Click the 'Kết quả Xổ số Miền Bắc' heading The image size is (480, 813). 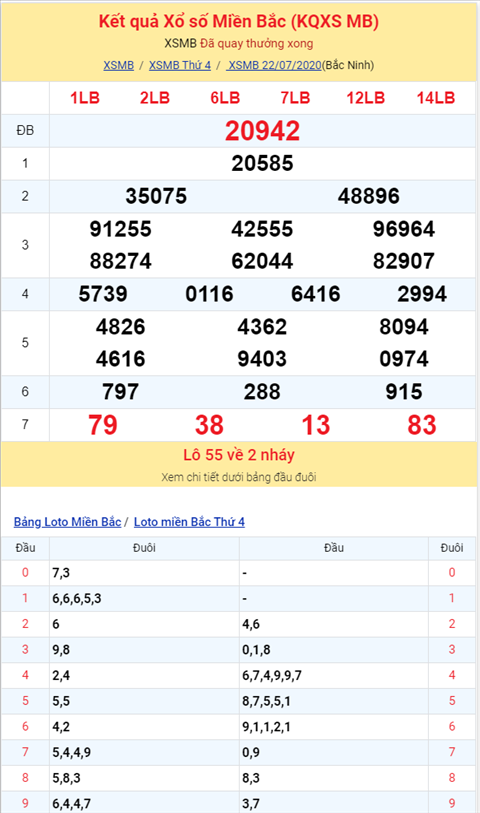(x=238, y=21)
